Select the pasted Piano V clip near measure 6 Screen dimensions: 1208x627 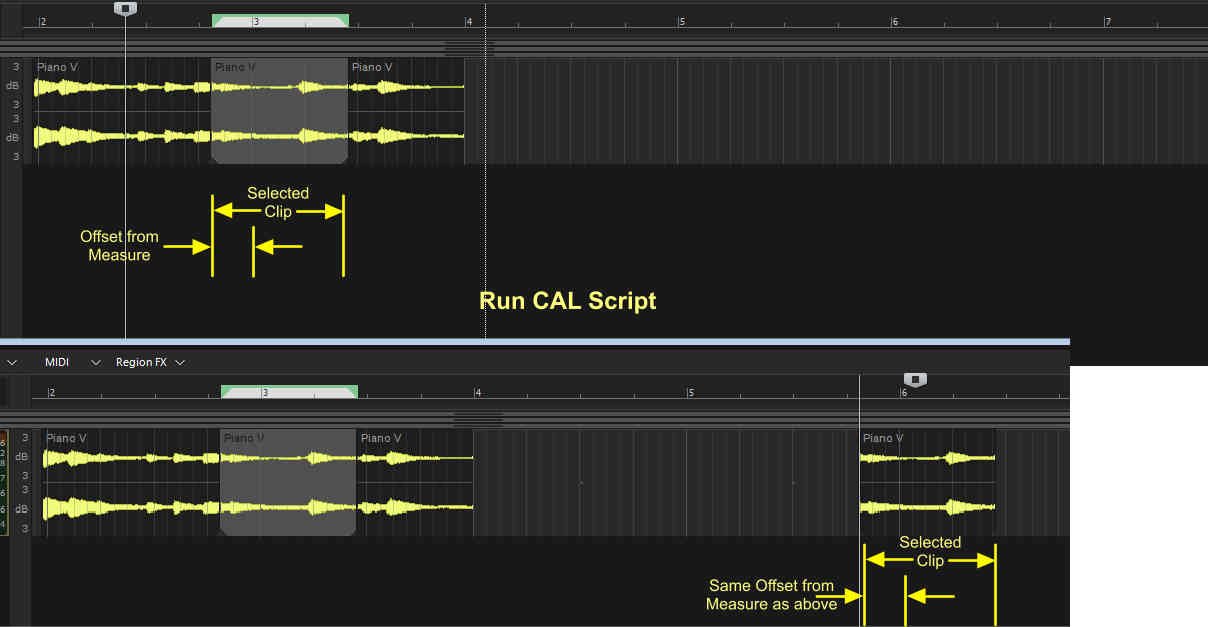coord(927,482)
